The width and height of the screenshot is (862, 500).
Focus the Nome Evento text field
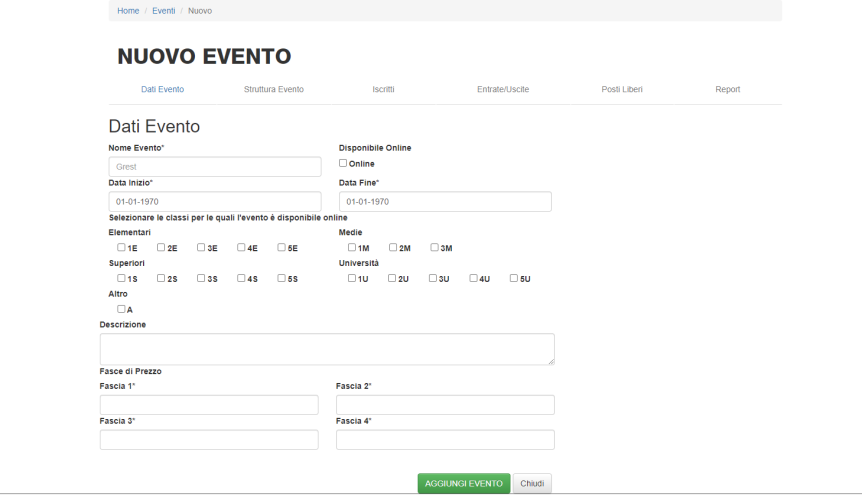215,167
